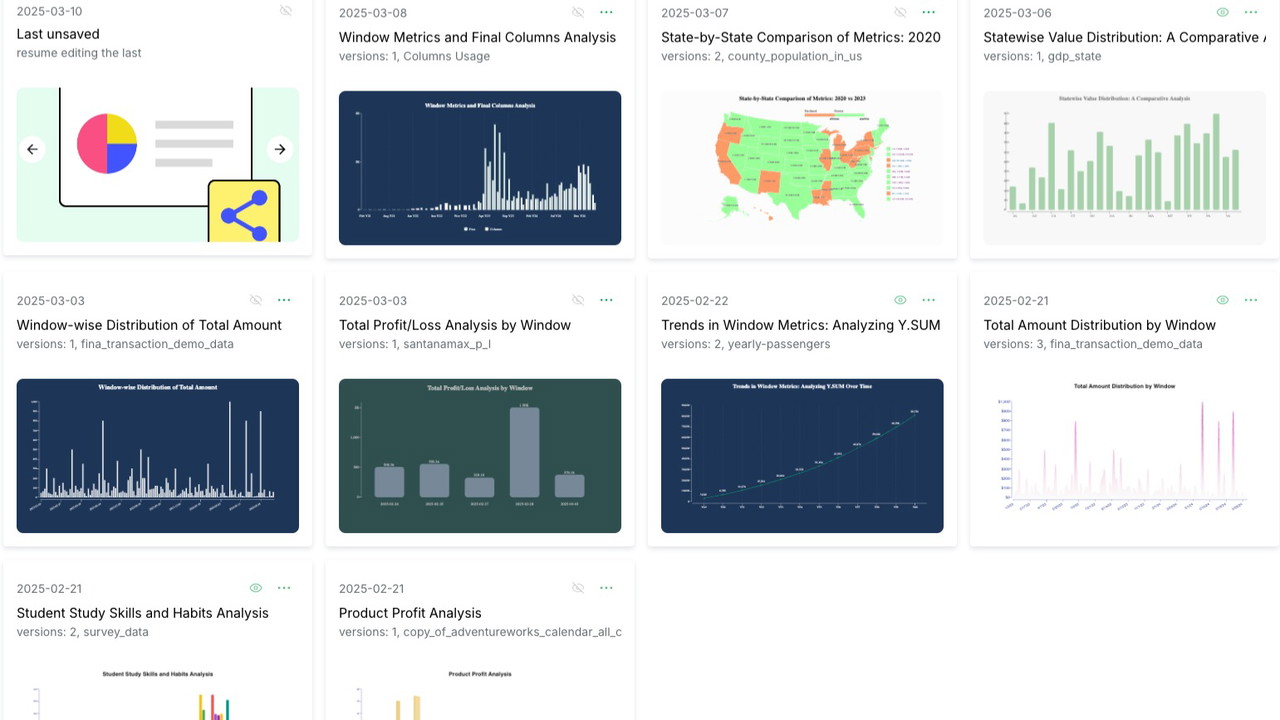The height and width of the screenshot is (720, 1280).
Task: Open the Total Profit/Loss Analysis chart thumbnail
Action: pos(480,456)
